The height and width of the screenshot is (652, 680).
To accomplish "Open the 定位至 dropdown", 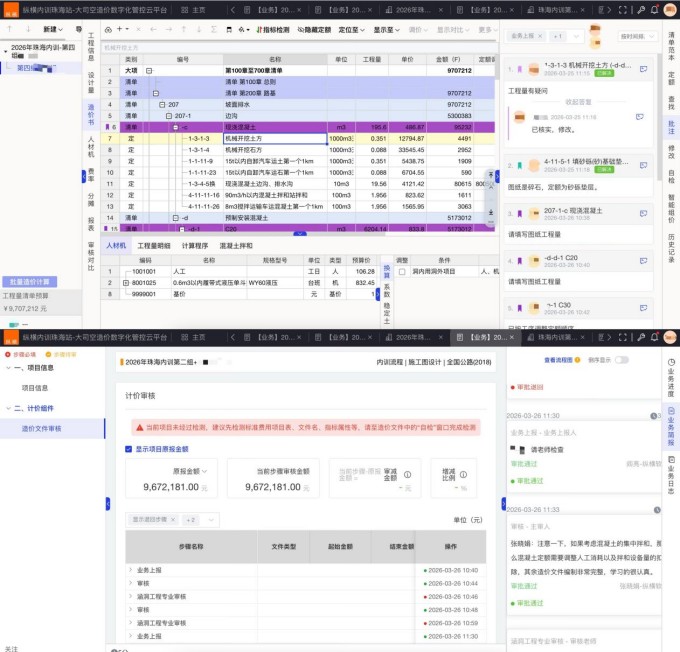I will (x=352, y=30).
